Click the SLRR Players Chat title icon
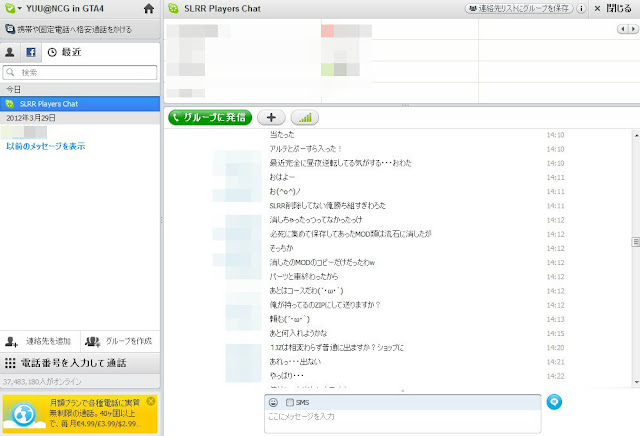 pos(173,8)
